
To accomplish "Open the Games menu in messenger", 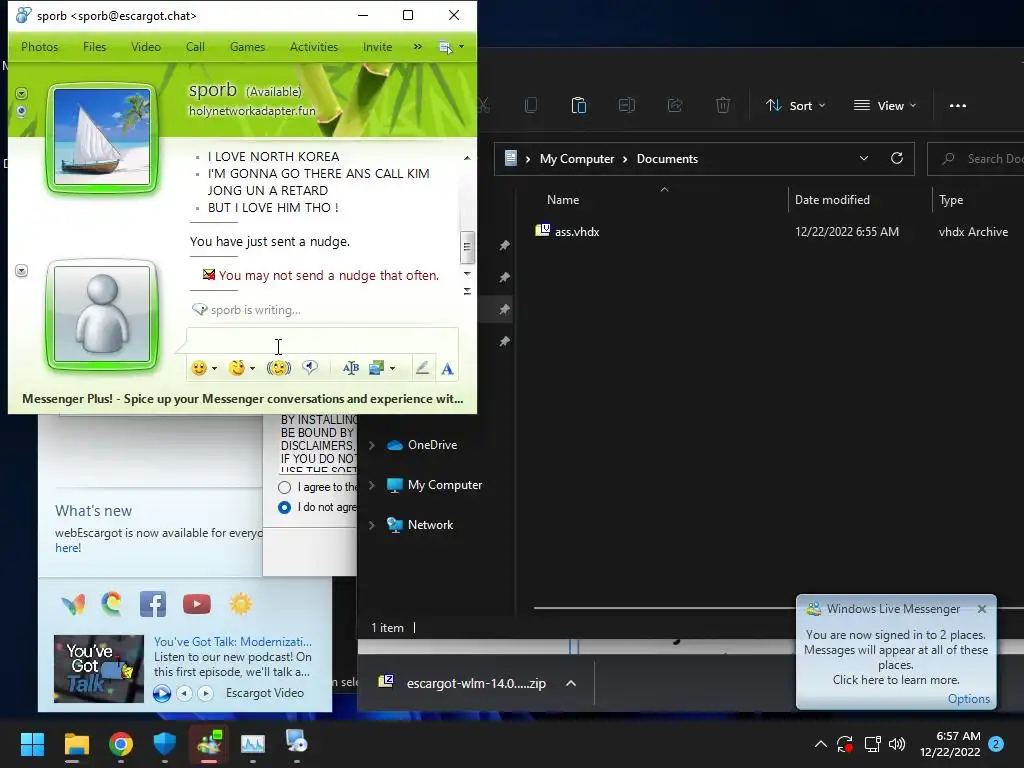I will point(247,47).
